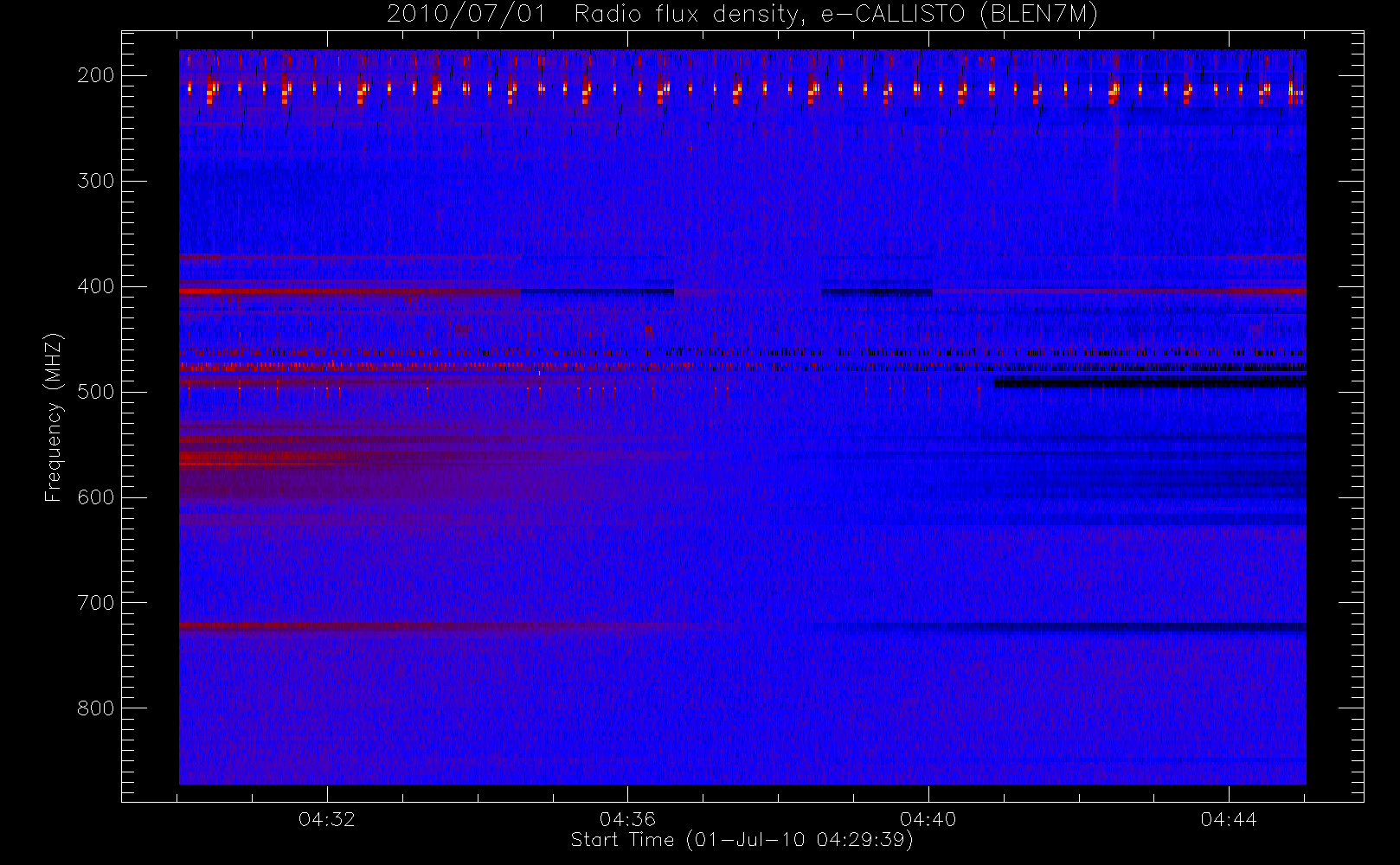
Task: Click the 600 frequency tick label
Action: click(96, 497)
